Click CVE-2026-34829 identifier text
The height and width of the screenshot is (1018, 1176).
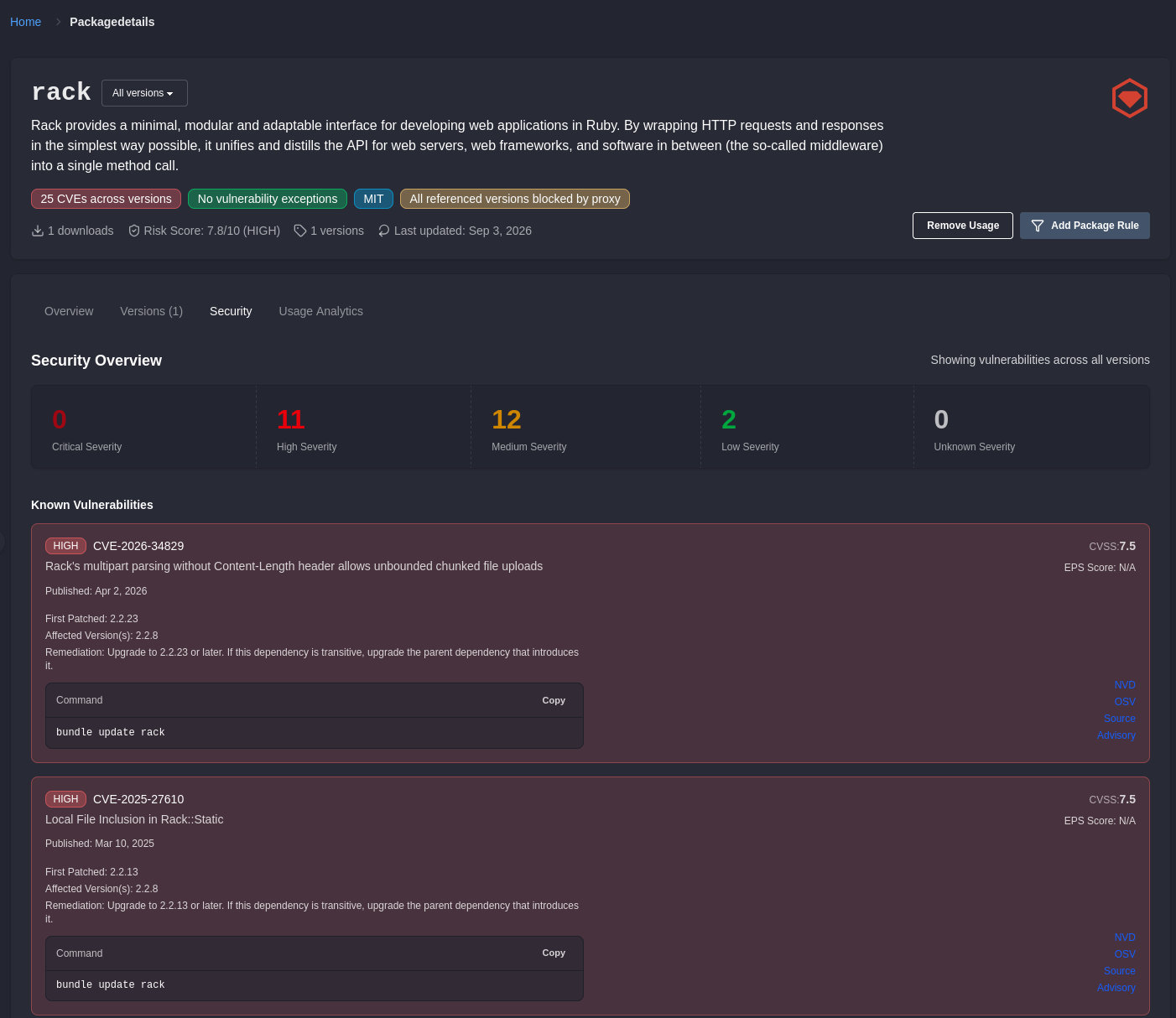(x=138, y=546)
